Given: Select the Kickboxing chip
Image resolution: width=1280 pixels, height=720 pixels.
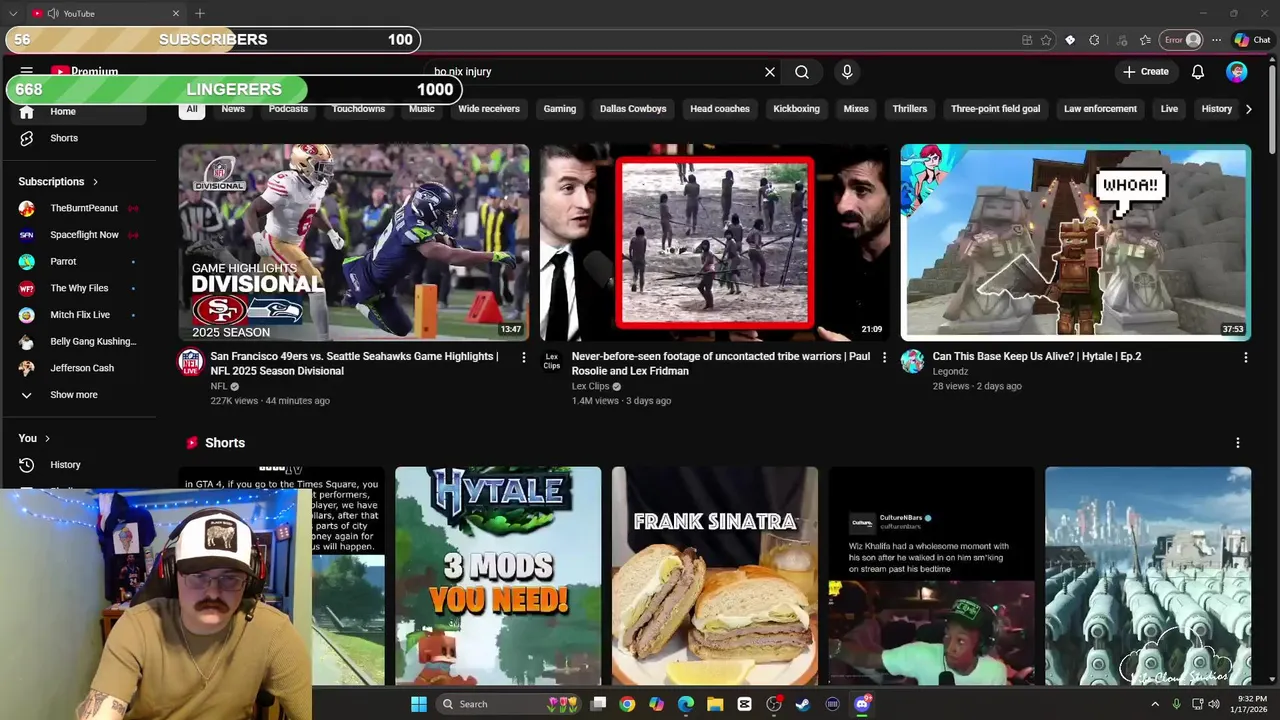Looking at the screenshot, I should coord(797,109).
